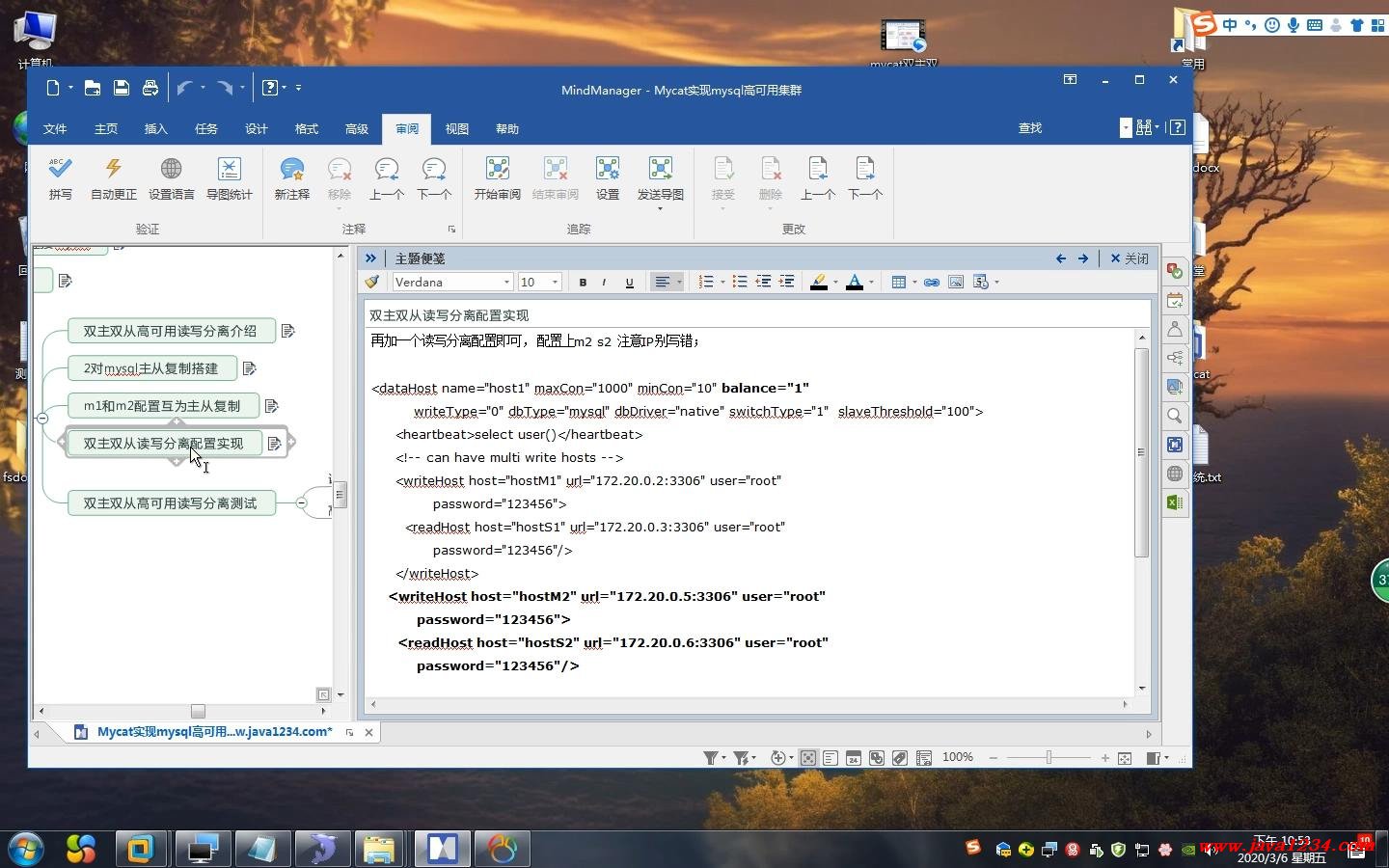Go to next comment in 注释 group

tap(434, 178)
